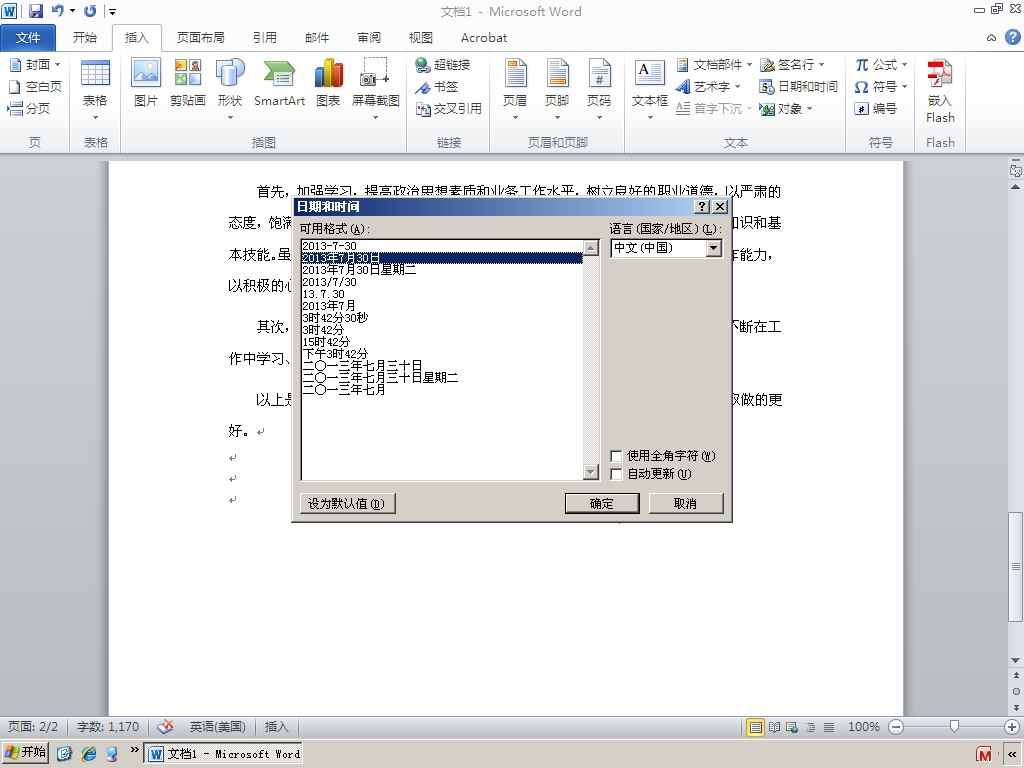Click the zoom slider handle
Screen dimensions: 1024x768
(x=954, y=726)
